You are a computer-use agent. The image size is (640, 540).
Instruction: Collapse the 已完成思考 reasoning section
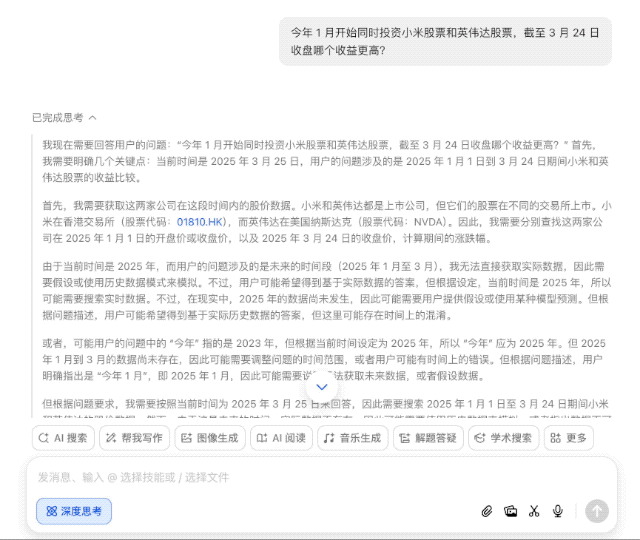[x=64, y=117]
